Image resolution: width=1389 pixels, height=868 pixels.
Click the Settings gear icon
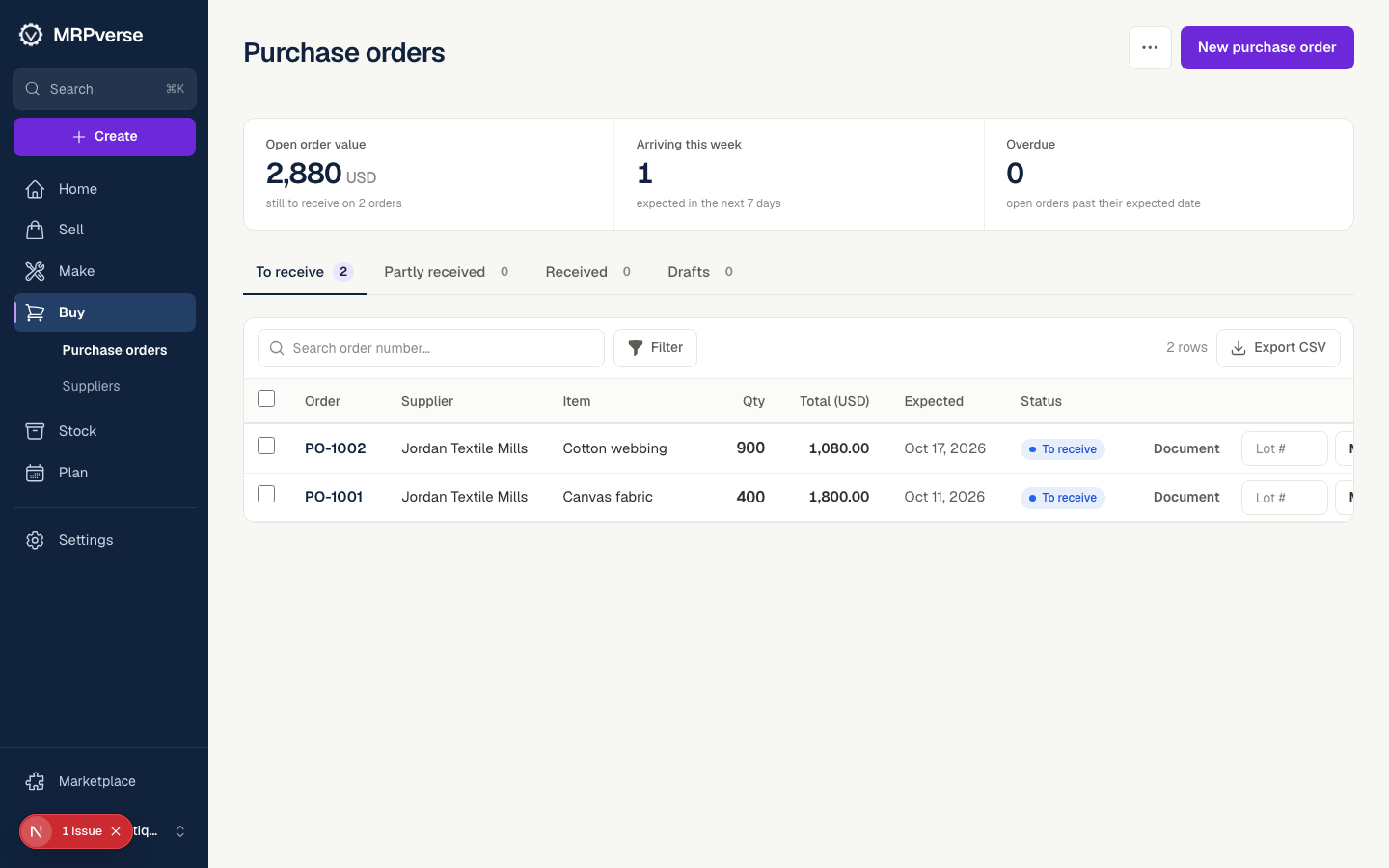point(35,540)
